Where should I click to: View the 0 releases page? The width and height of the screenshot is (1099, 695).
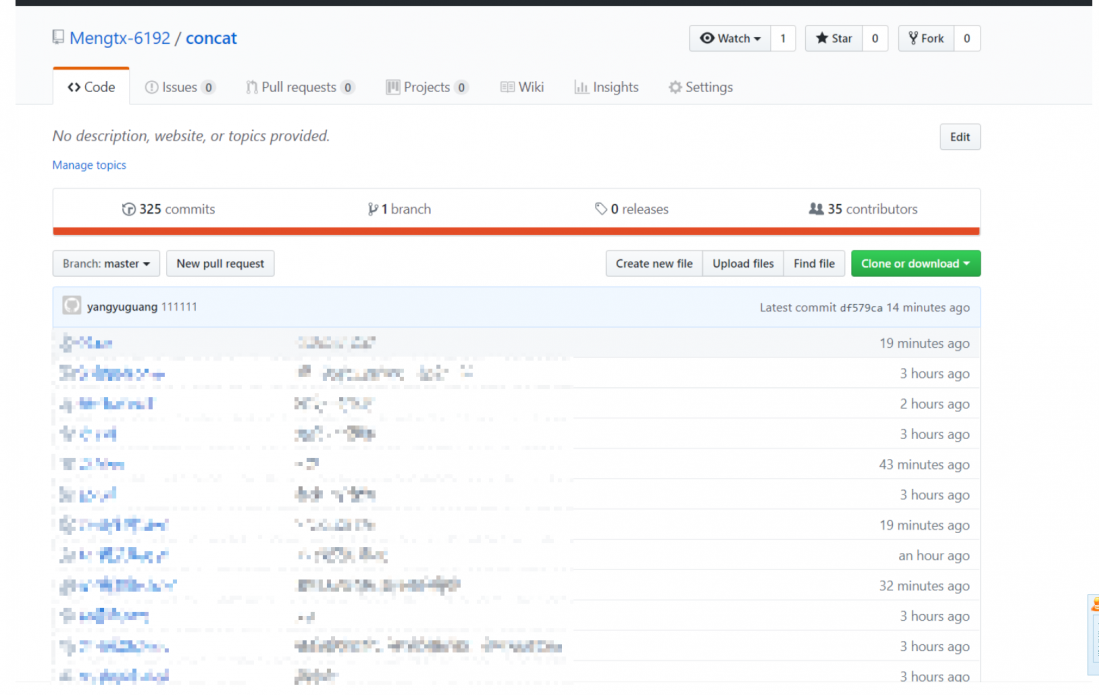click(632, 209)
